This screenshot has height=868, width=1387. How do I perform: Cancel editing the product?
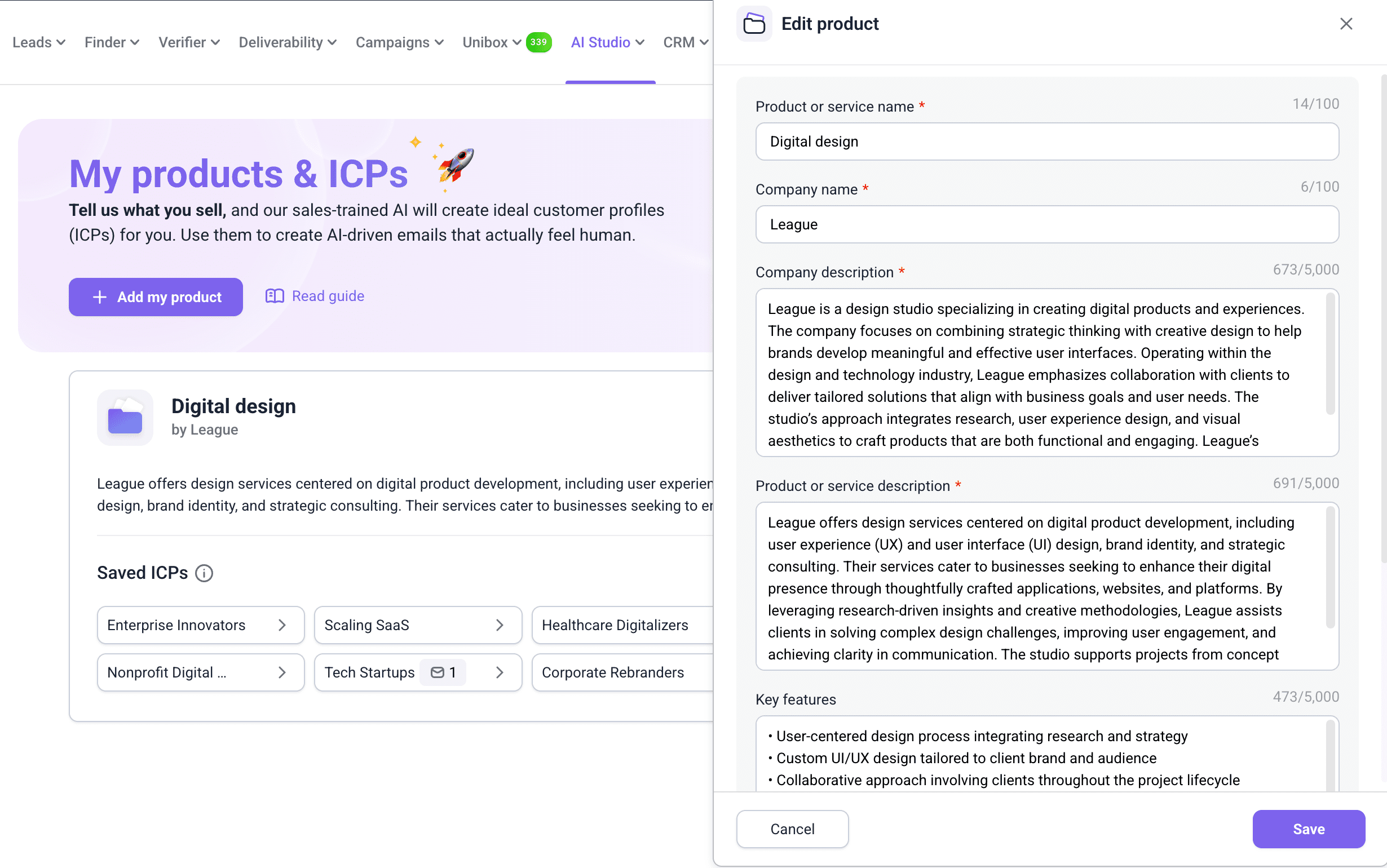[792, 829]
